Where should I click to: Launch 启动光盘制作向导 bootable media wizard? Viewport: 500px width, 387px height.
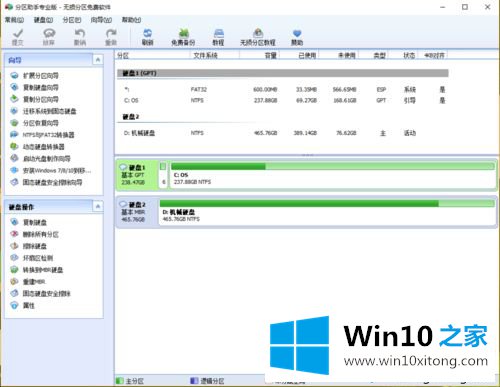[40, 158]
